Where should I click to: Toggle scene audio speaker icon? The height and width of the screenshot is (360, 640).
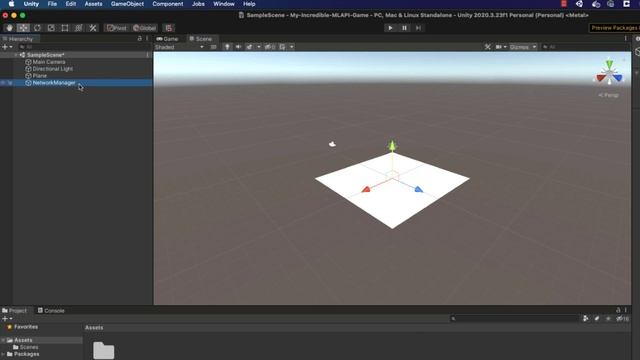point(238,47)
